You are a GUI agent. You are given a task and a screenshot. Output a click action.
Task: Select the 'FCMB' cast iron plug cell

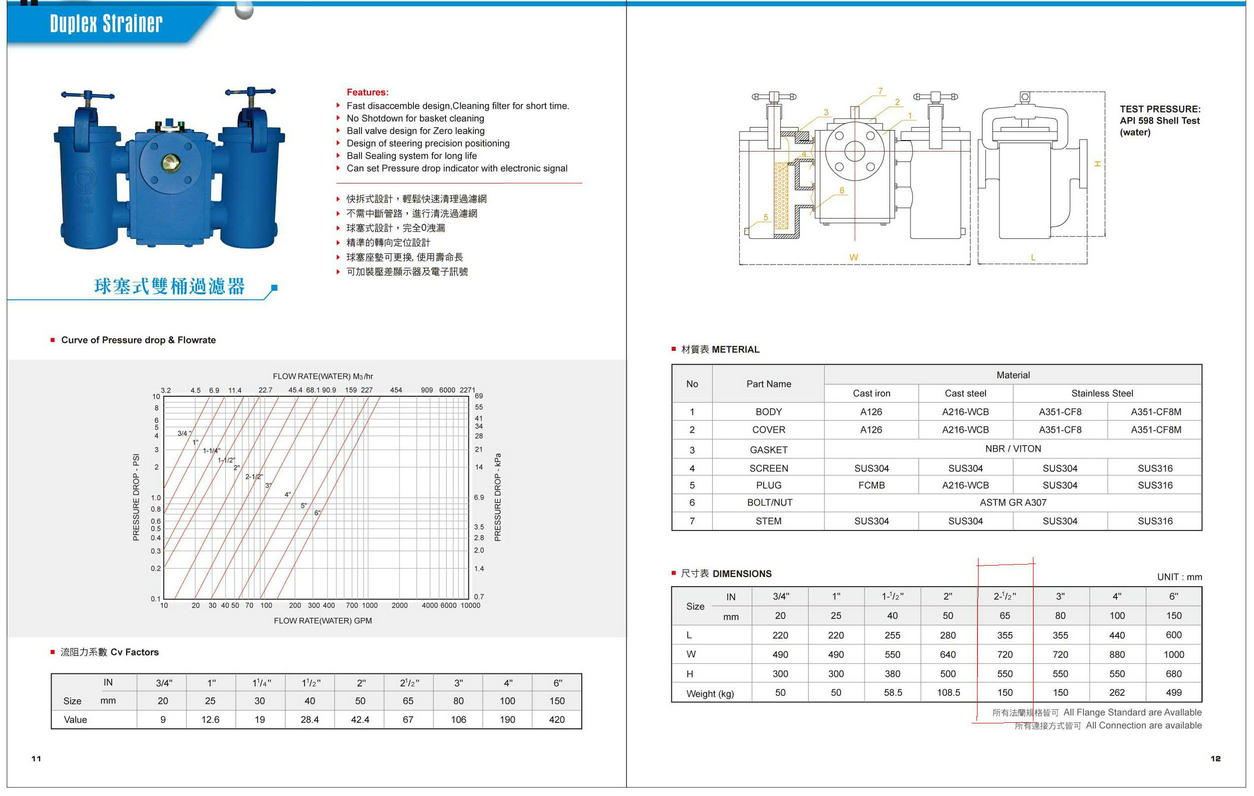[871, 485]
